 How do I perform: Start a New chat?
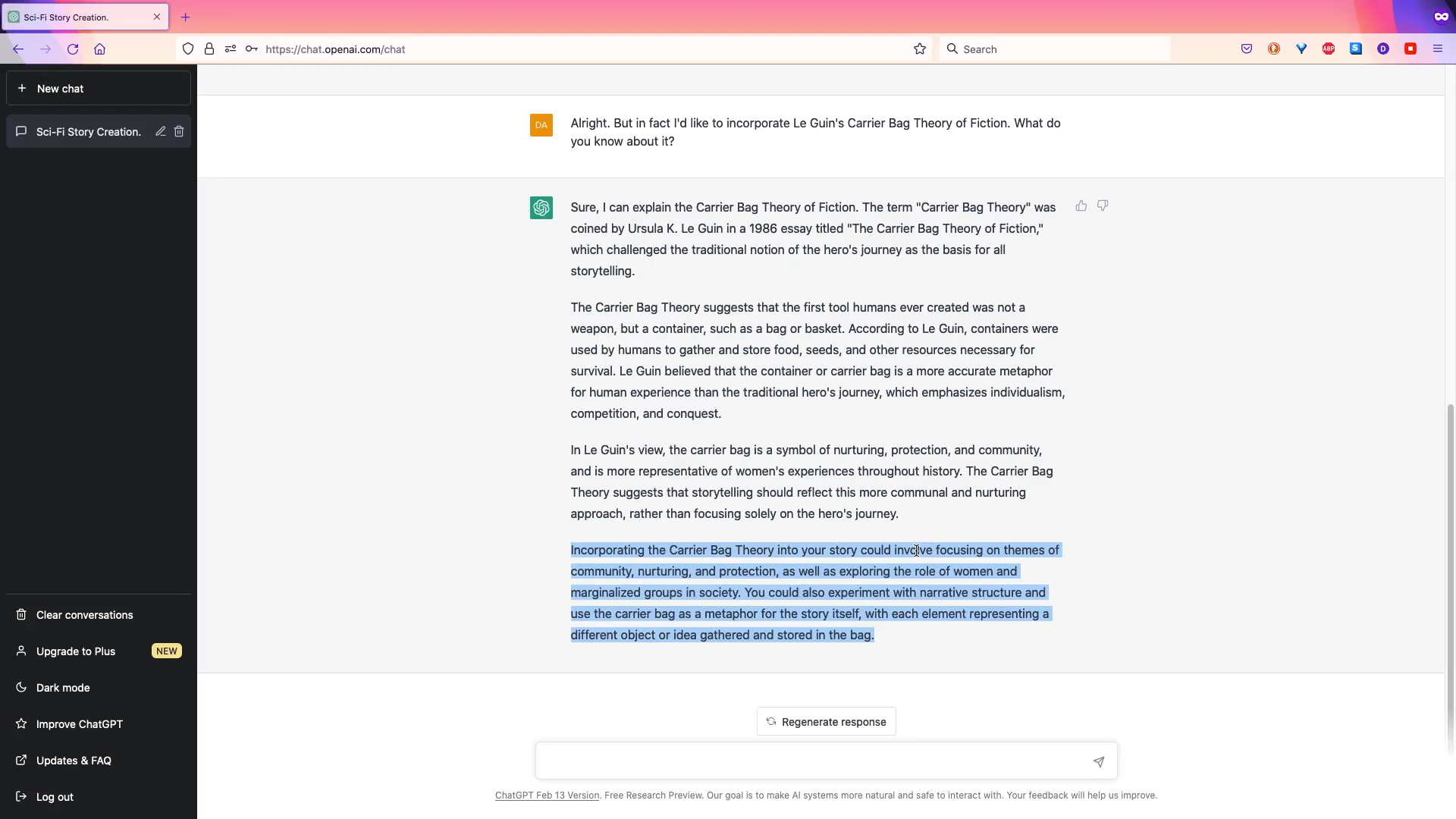pyautogui.click(x=99, y=89)
